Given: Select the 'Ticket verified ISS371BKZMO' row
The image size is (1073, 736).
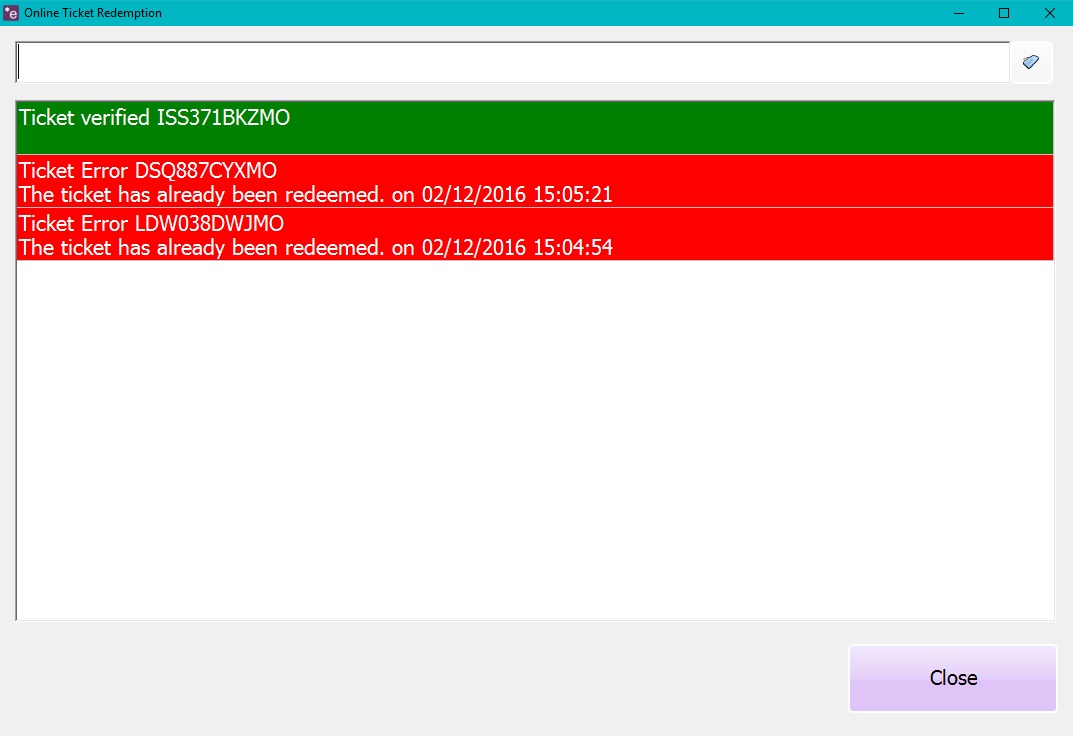Looking at the screenshot, I should (534, 128).
